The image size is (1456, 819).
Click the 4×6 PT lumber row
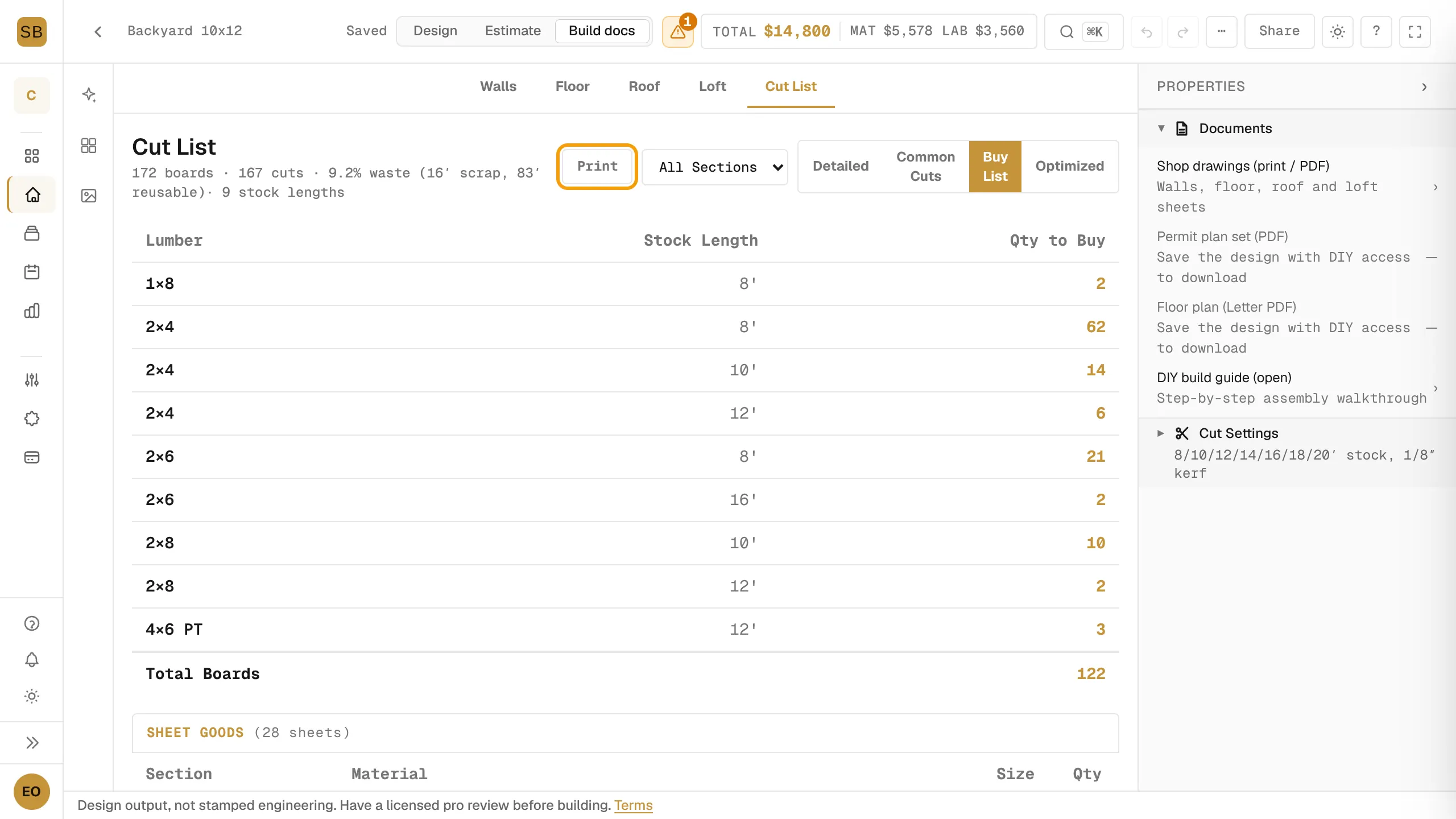[625, 629]
